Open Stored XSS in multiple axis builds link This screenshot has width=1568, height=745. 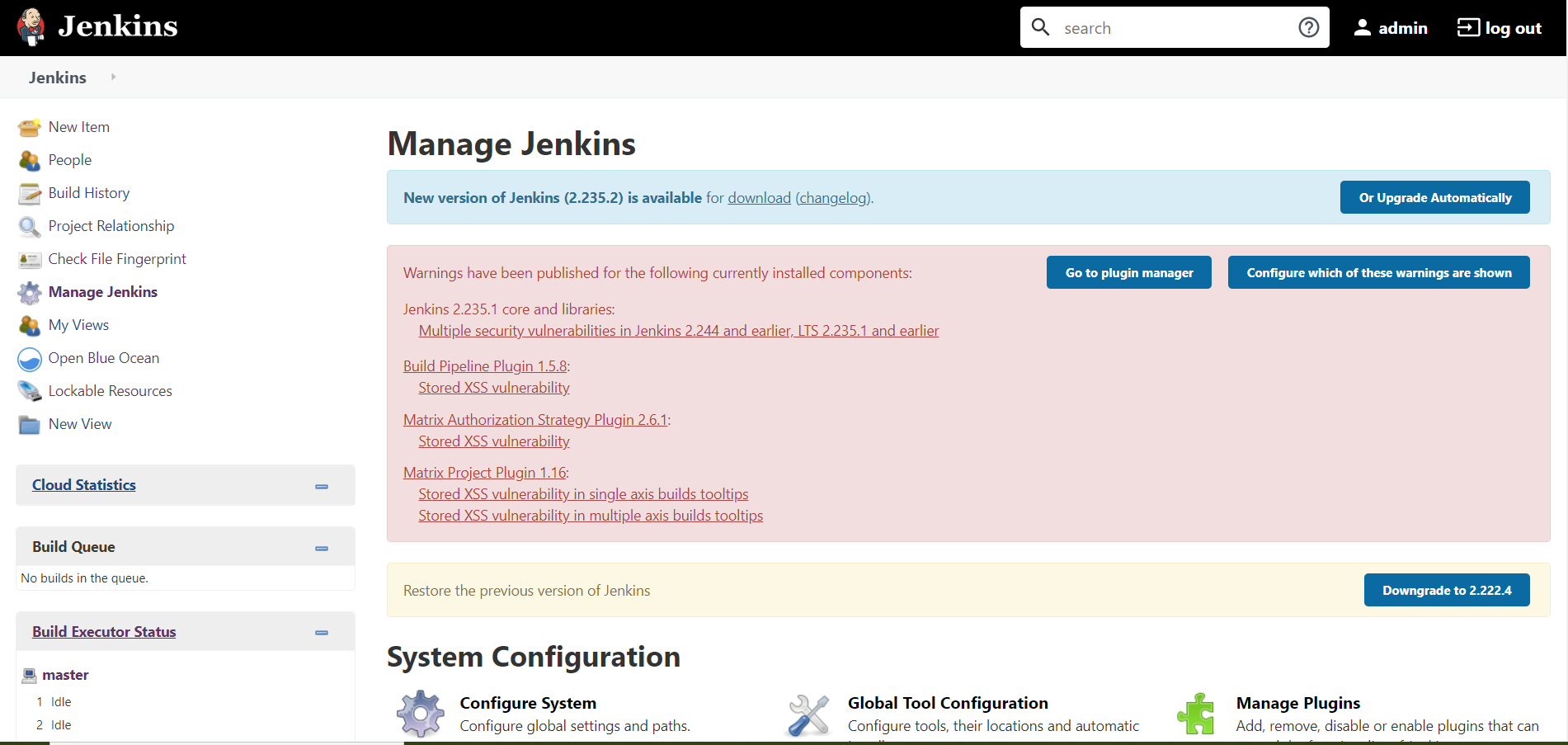[x=591, y=516]
